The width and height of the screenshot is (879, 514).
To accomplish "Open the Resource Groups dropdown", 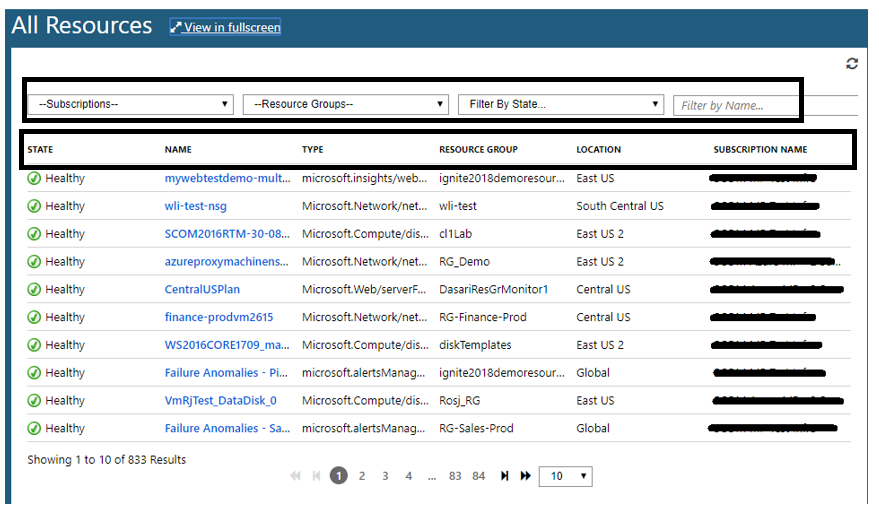I will tap(346, 104).
